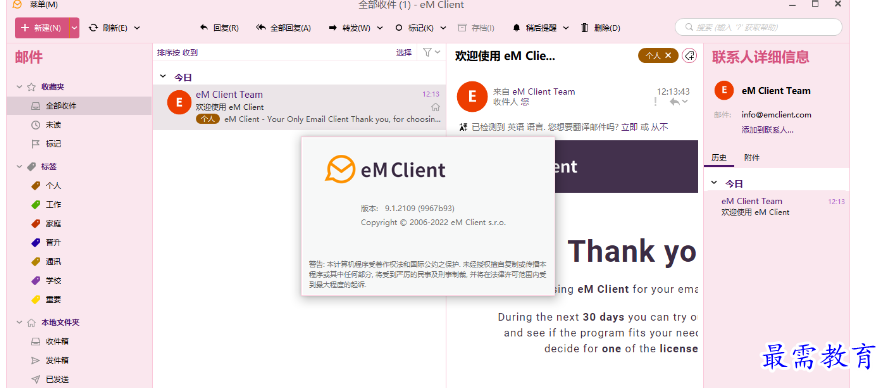Open the eM Client Team message in the list
Viewport: 884px width, 388px height.
[x=299, y=107]
